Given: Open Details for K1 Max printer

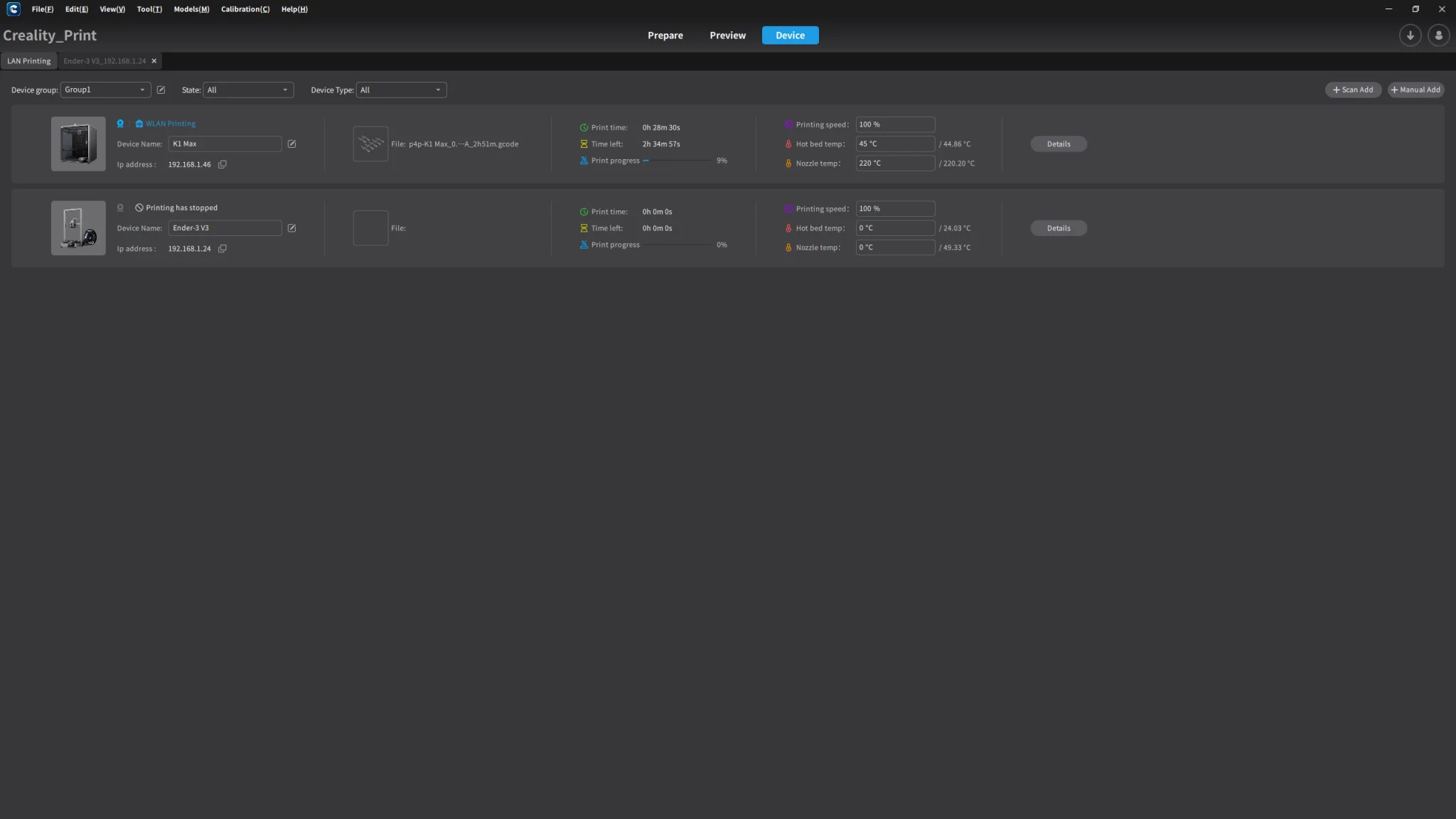Looking at the screenshot, I should (x=1058, y=144).
